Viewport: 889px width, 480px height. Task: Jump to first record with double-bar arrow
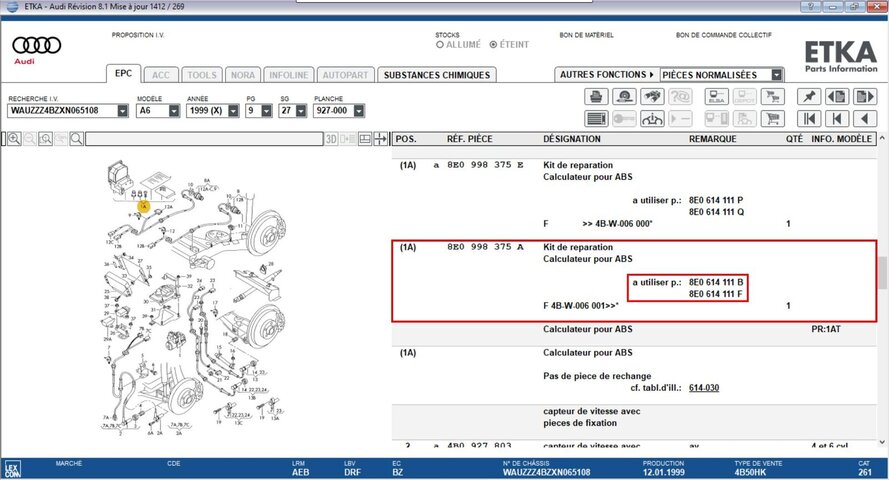(809, 119)
